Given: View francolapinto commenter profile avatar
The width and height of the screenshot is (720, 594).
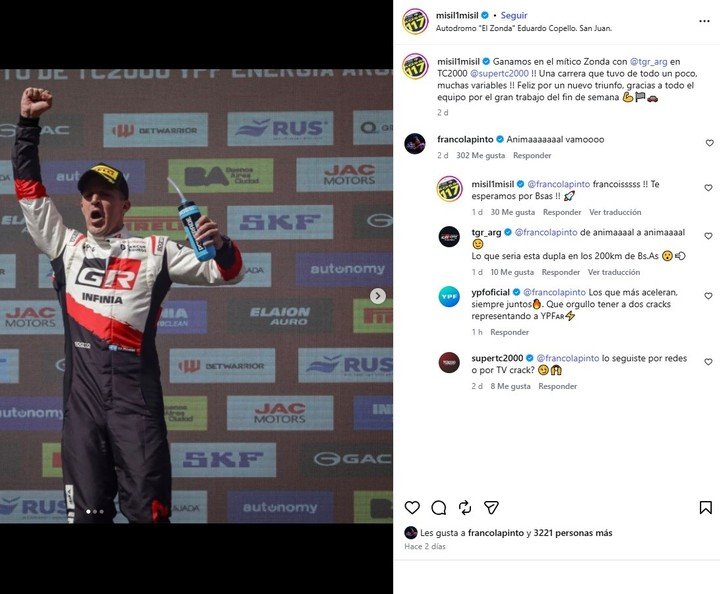Looking at the screenshot, I should coord(415,144).
